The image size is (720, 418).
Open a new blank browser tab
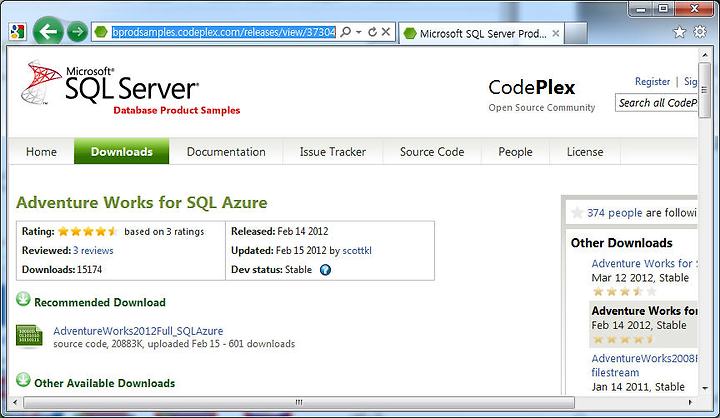tap(576, 33)
